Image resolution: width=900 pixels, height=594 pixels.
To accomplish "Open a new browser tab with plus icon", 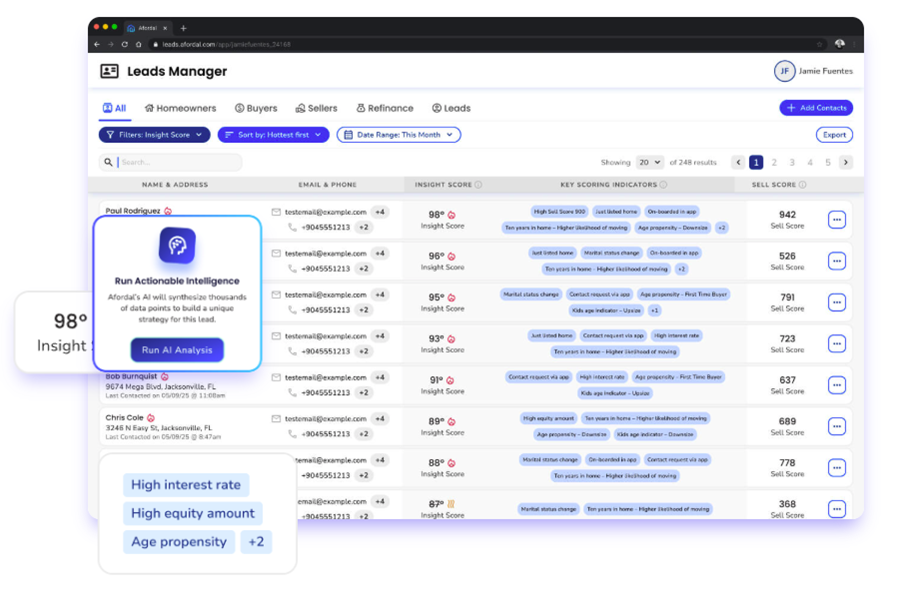I will (x=184, y=28).
